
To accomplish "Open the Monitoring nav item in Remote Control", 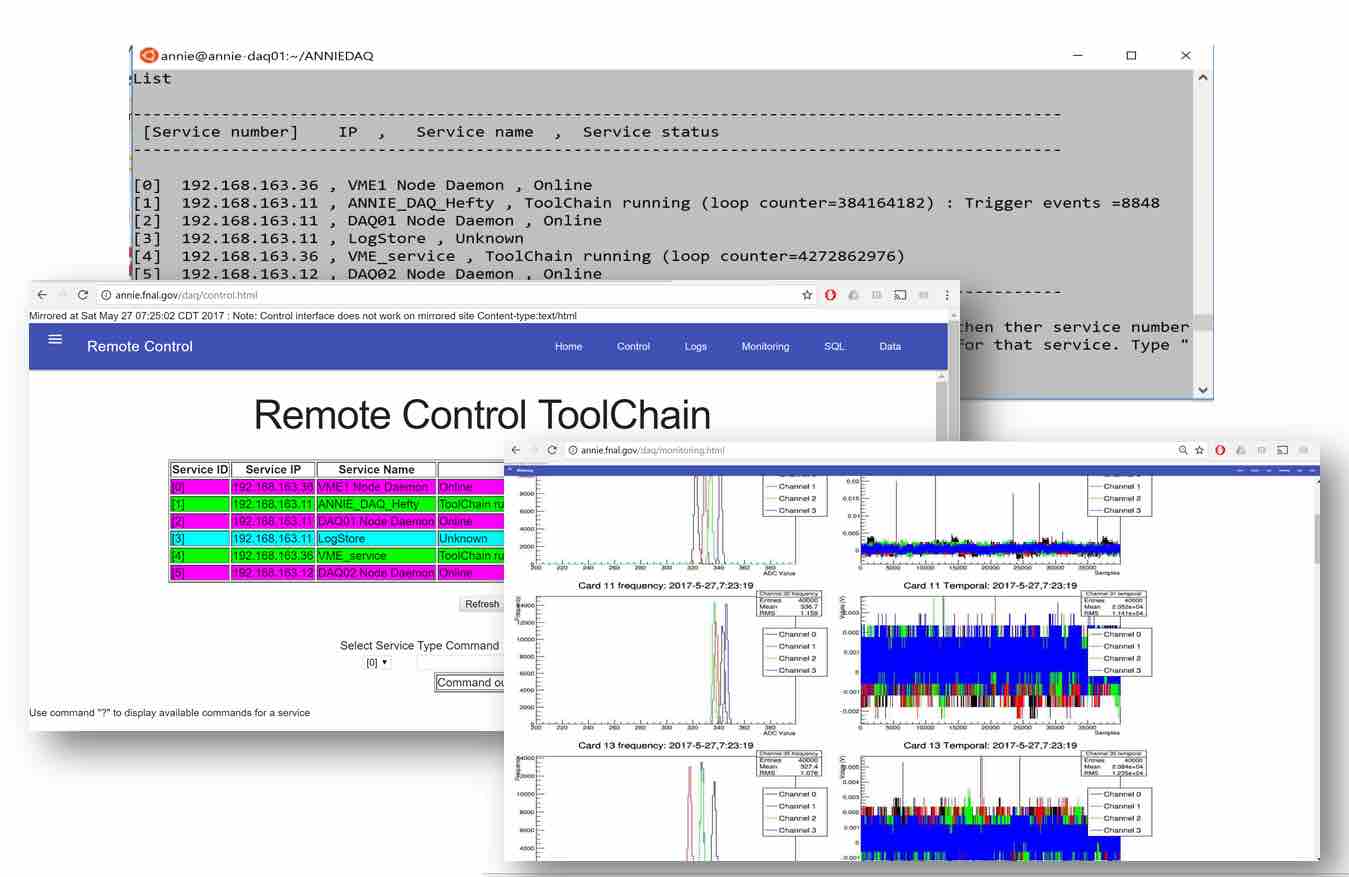I will pyautogui.click(x=765, y=346).
